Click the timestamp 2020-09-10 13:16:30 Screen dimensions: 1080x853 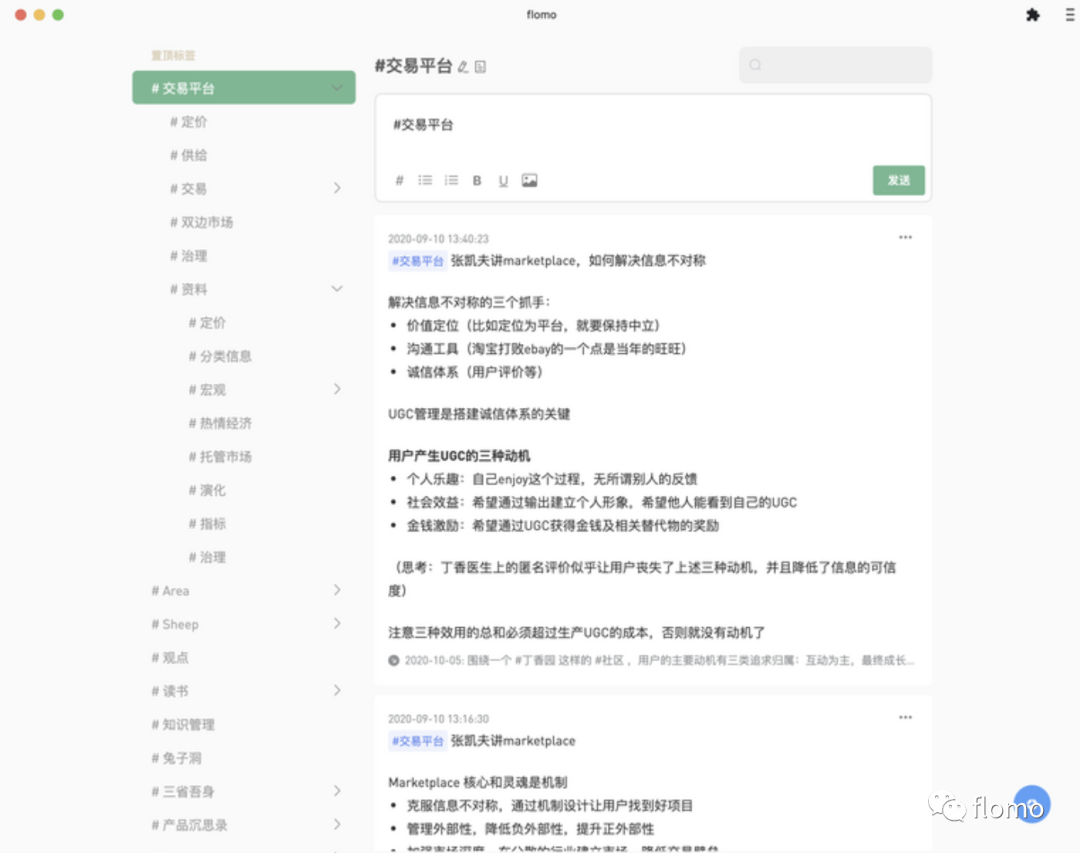point(438,719)
